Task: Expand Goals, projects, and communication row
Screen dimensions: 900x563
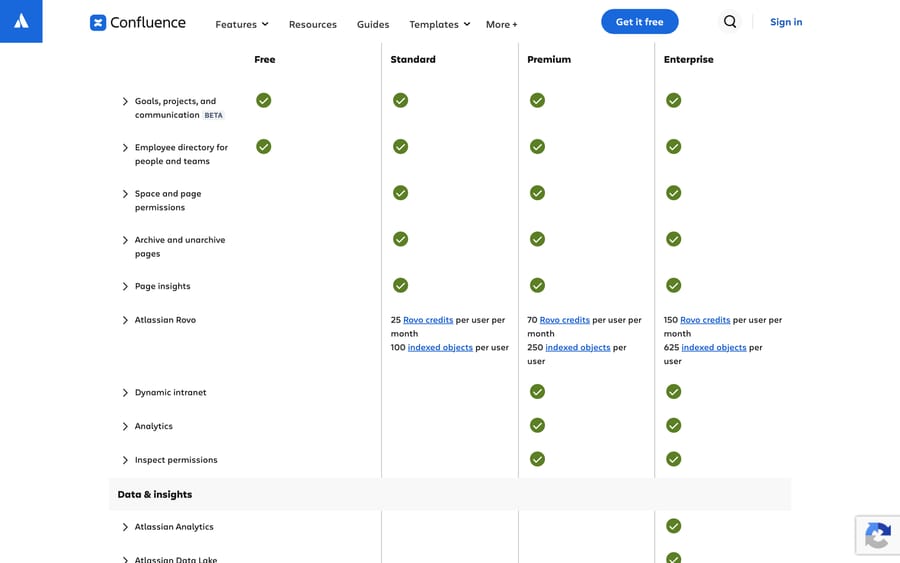Action: click(x=125, y=102)
